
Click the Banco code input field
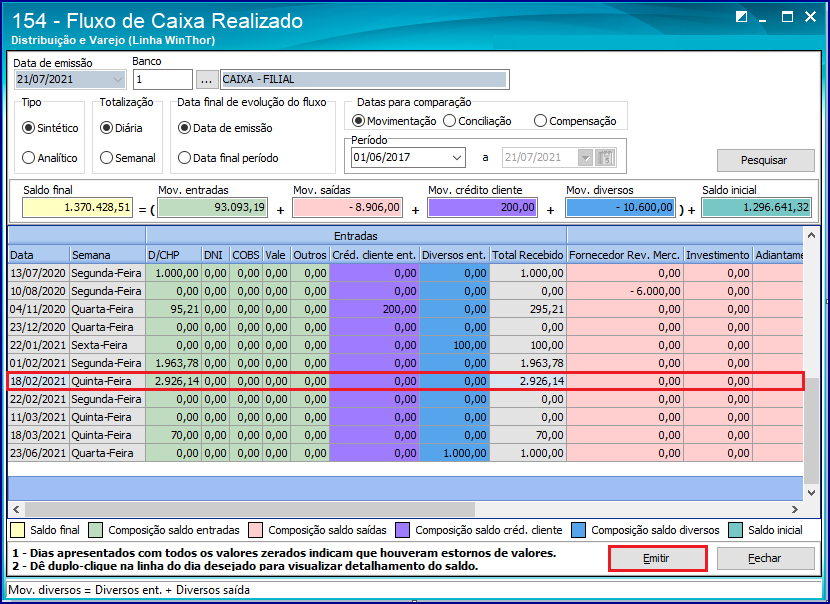click(163, 80)
